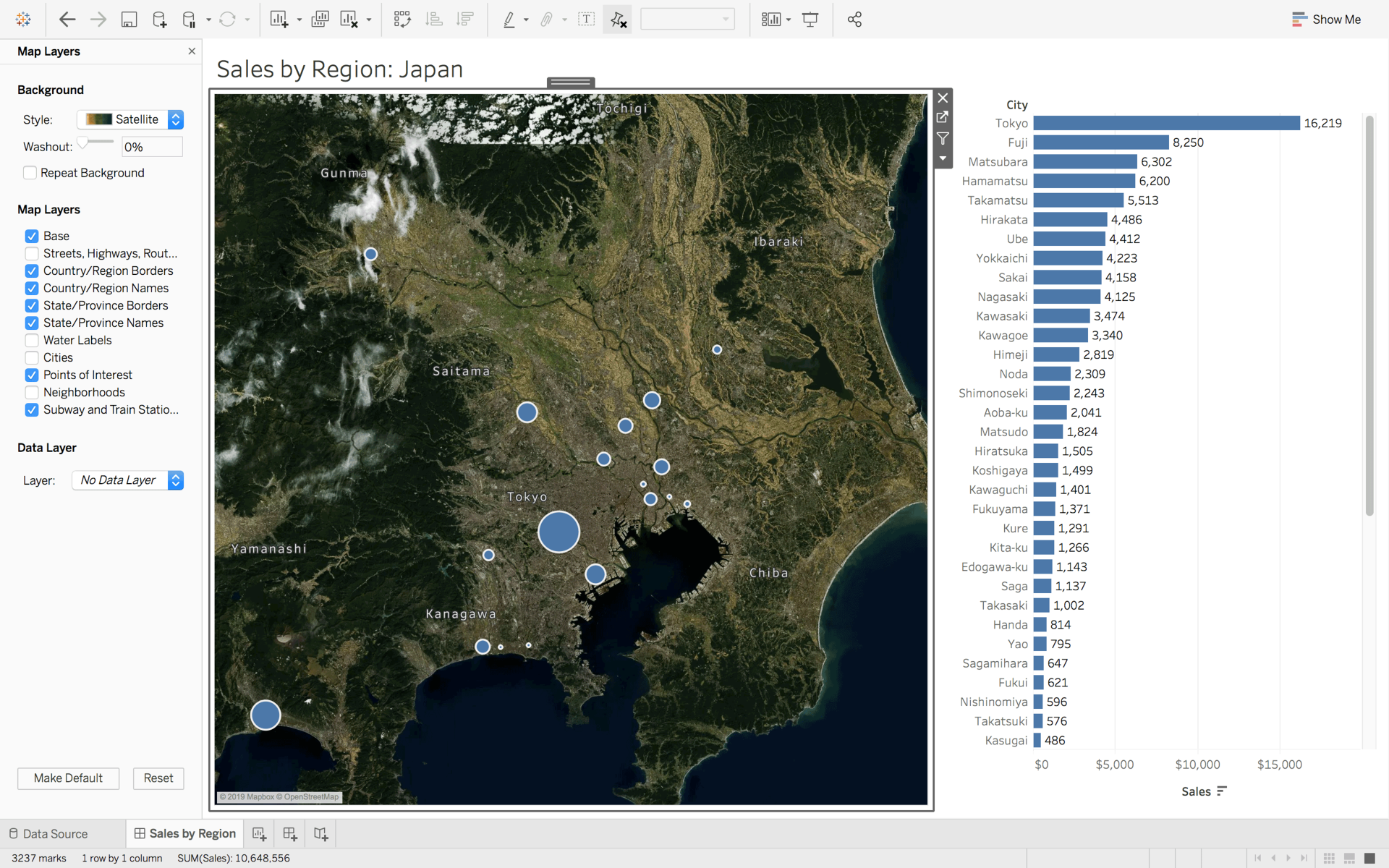1389x868 pixels.
Task: Select the Sales by Region tab
Action: point(185,834)
